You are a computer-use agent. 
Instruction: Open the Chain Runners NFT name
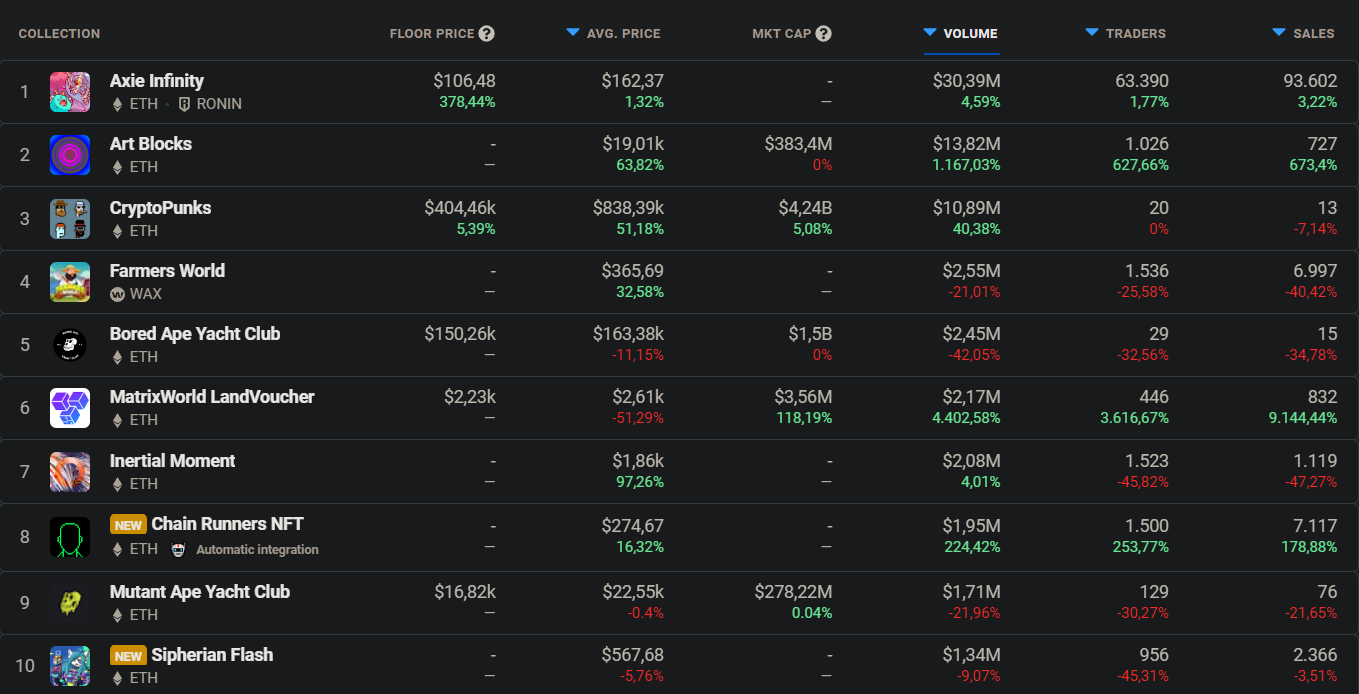click(228, 524)
